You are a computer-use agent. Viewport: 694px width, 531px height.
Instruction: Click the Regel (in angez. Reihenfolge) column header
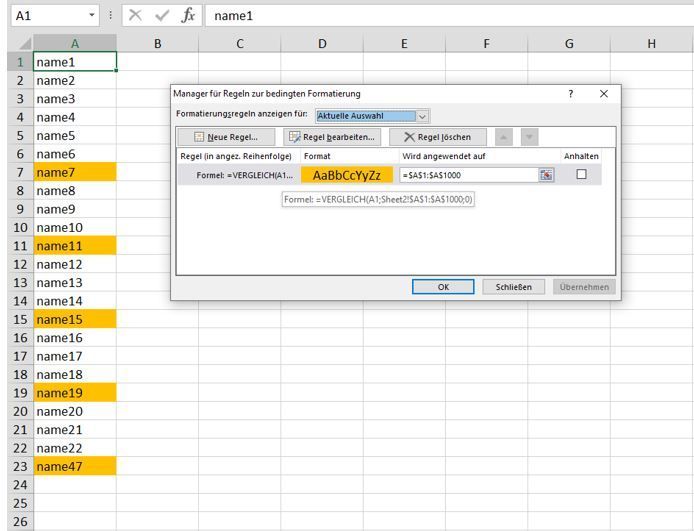(x=239, y=156)
